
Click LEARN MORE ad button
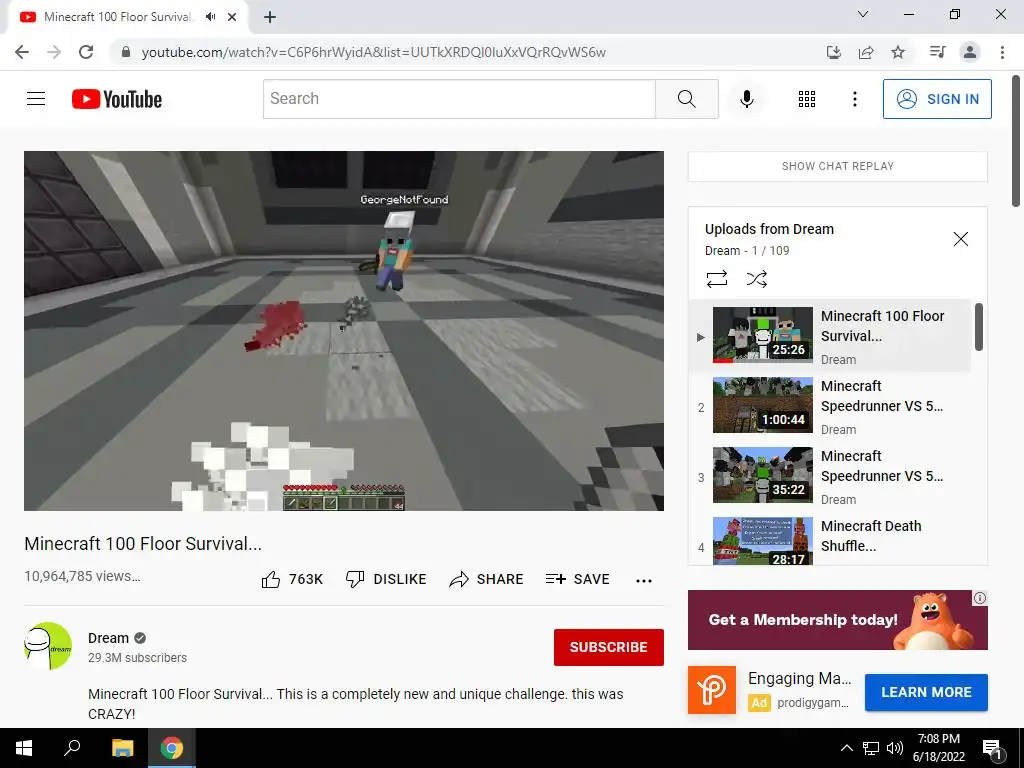point(926,692)
